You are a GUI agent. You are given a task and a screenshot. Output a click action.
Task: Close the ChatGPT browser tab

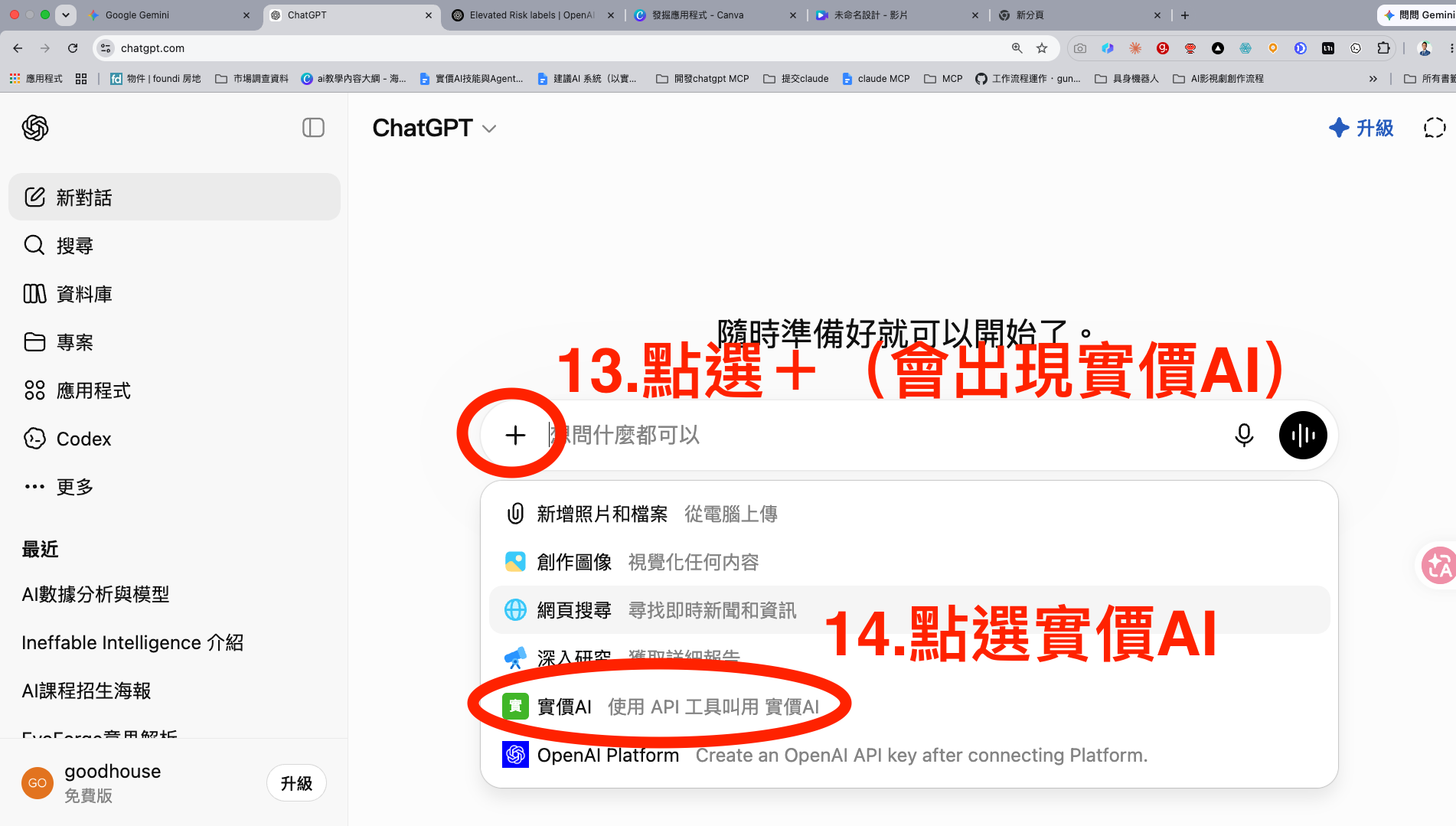[x=428, y=15]
